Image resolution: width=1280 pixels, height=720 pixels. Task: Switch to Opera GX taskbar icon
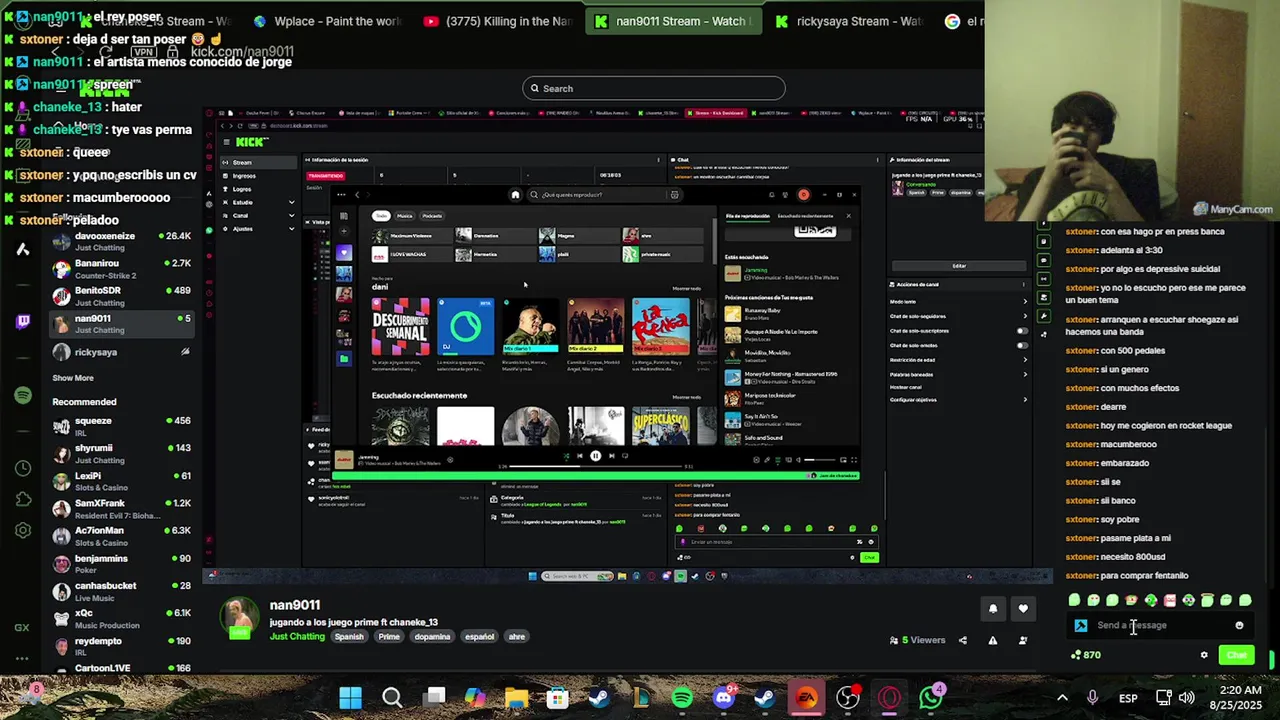tap(889, 697)
